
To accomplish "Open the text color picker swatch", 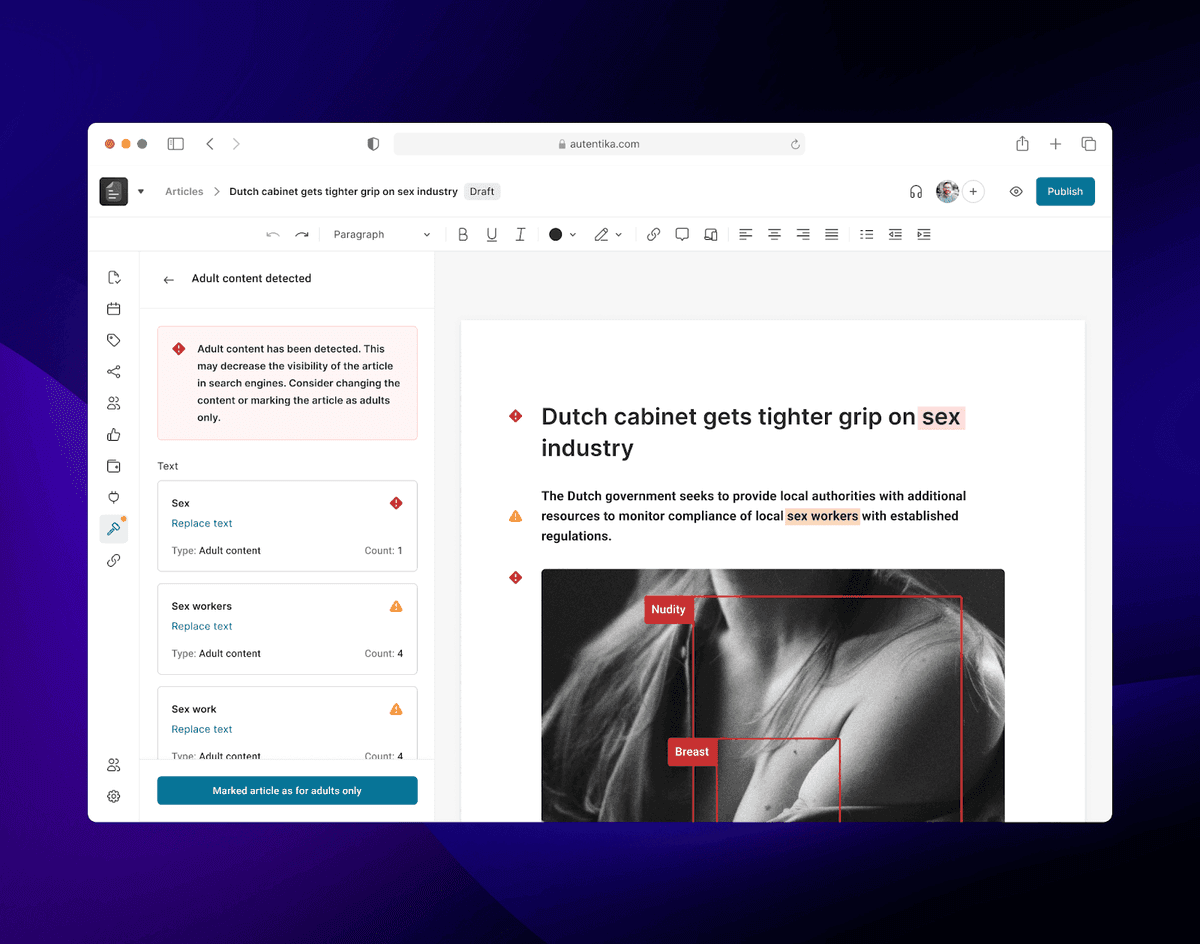I will 556,234.
